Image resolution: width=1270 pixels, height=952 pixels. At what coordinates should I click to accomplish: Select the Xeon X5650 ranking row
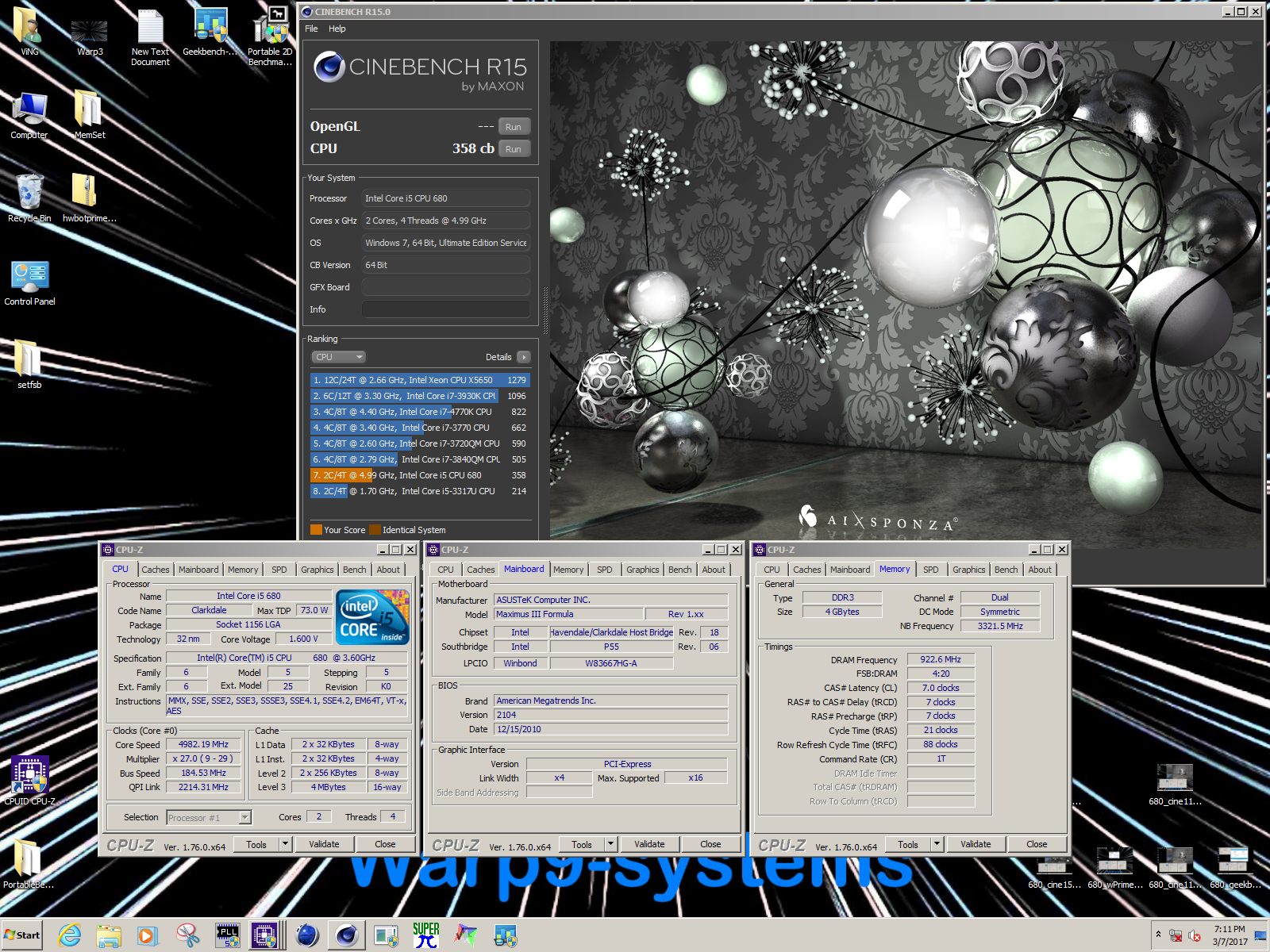420,380
